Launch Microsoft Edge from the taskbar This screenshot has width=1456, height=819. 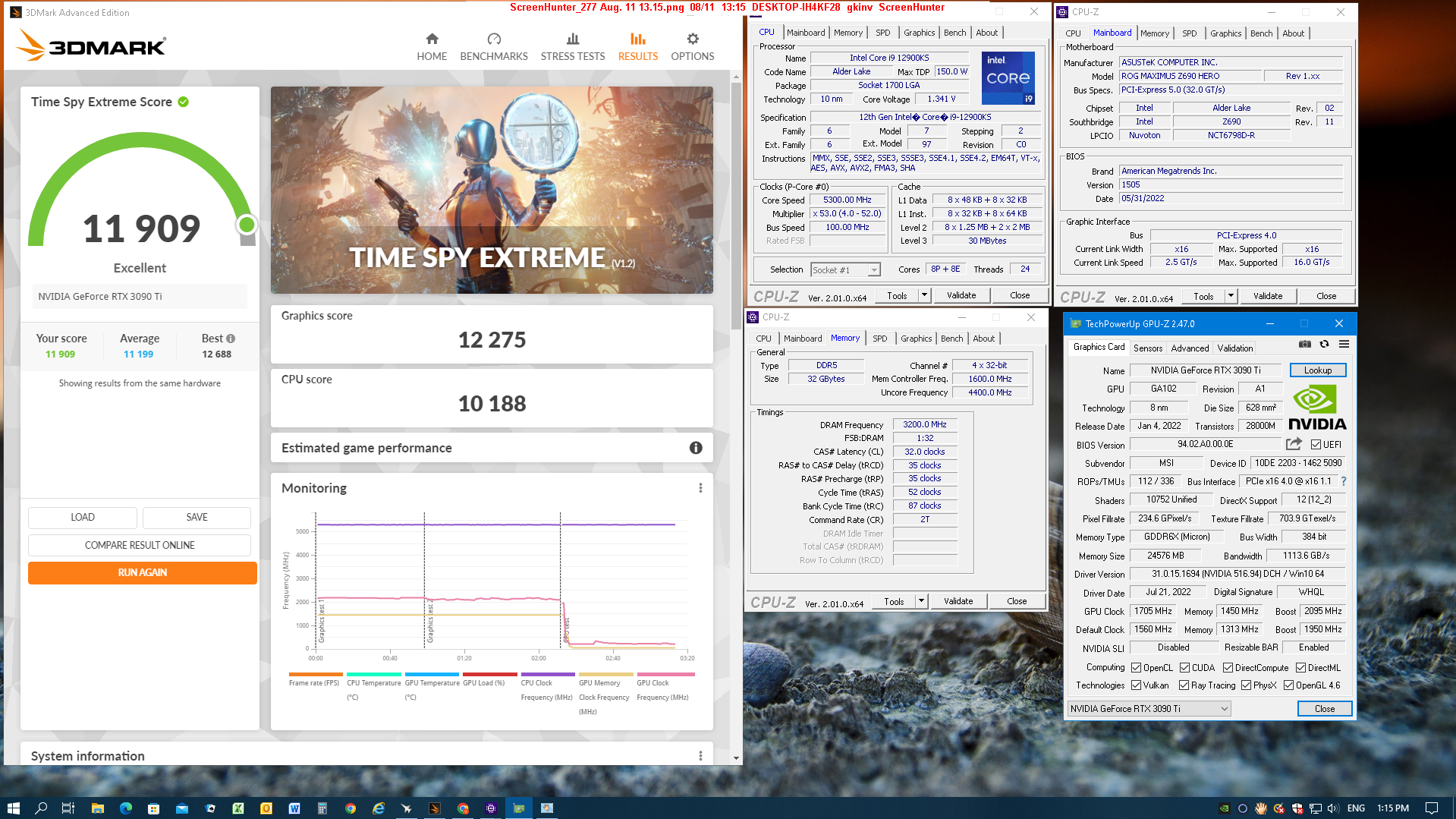click(x=126, y=808)
